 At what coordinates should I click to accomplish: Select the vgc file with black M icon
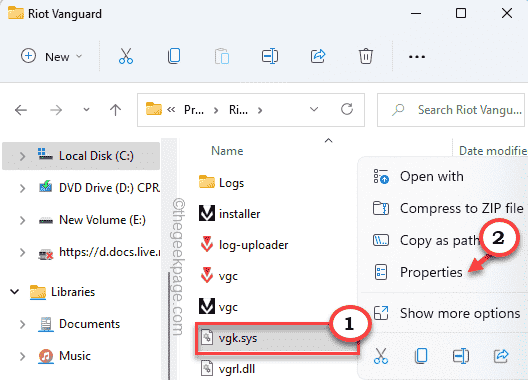click(x=218, y=307)
